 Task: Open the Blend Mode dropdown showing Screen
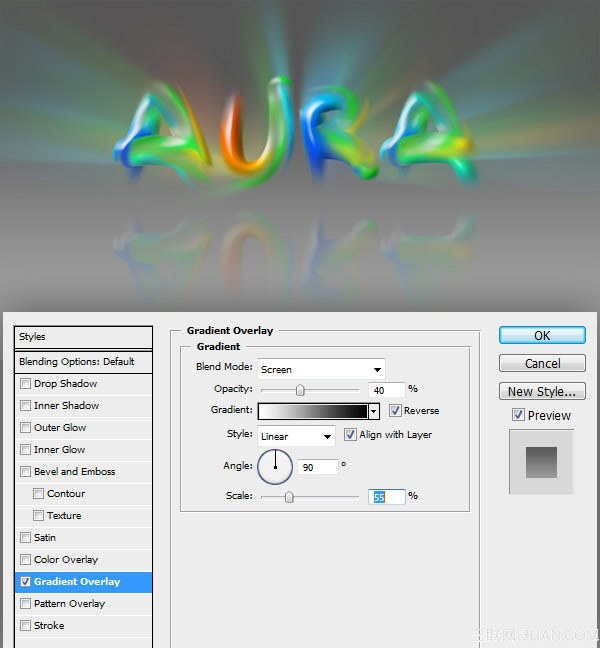pos(321,369)
